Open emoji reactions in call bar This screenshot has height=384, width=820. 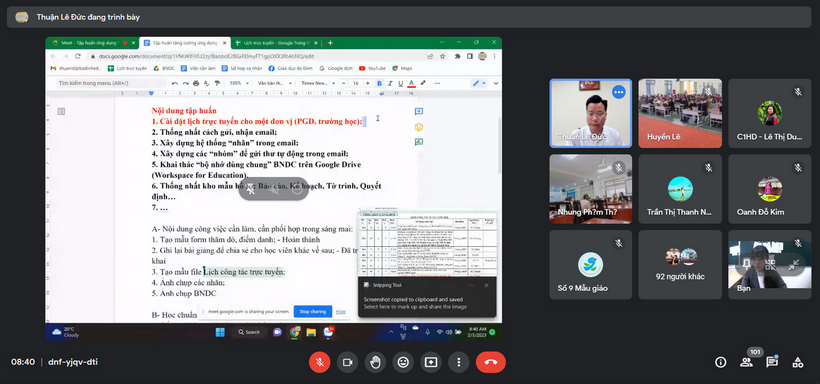pyautogui.click(x=403, y=362)
